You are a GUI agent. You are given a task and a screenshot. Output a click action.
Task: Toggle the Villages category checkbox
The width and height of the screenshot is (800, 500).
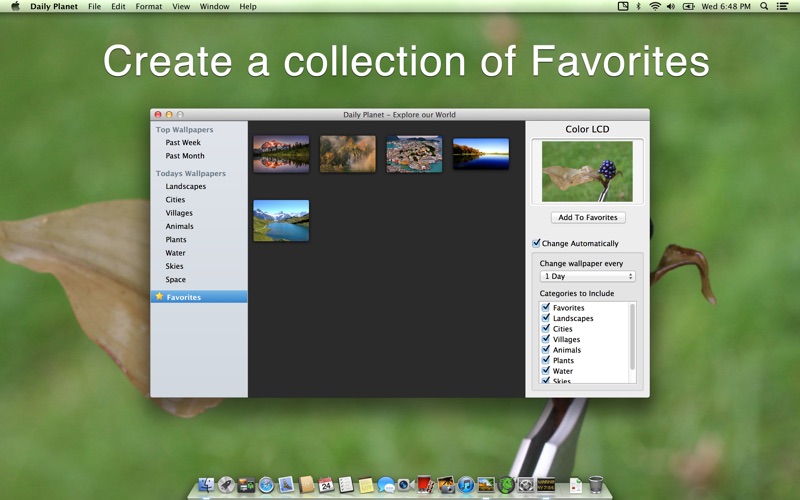(x=546, y=339)
